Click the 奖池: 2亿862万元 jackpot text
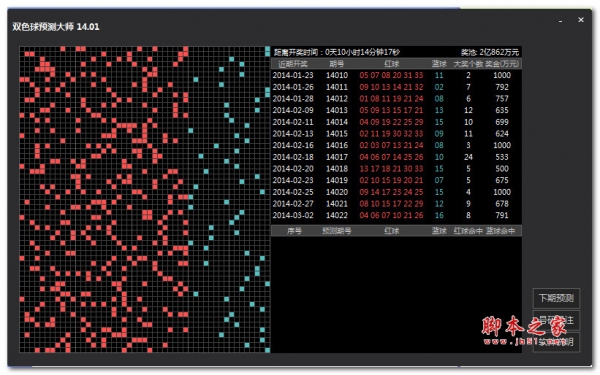Screen dimensions: 600x375 [x=490, y=52]
